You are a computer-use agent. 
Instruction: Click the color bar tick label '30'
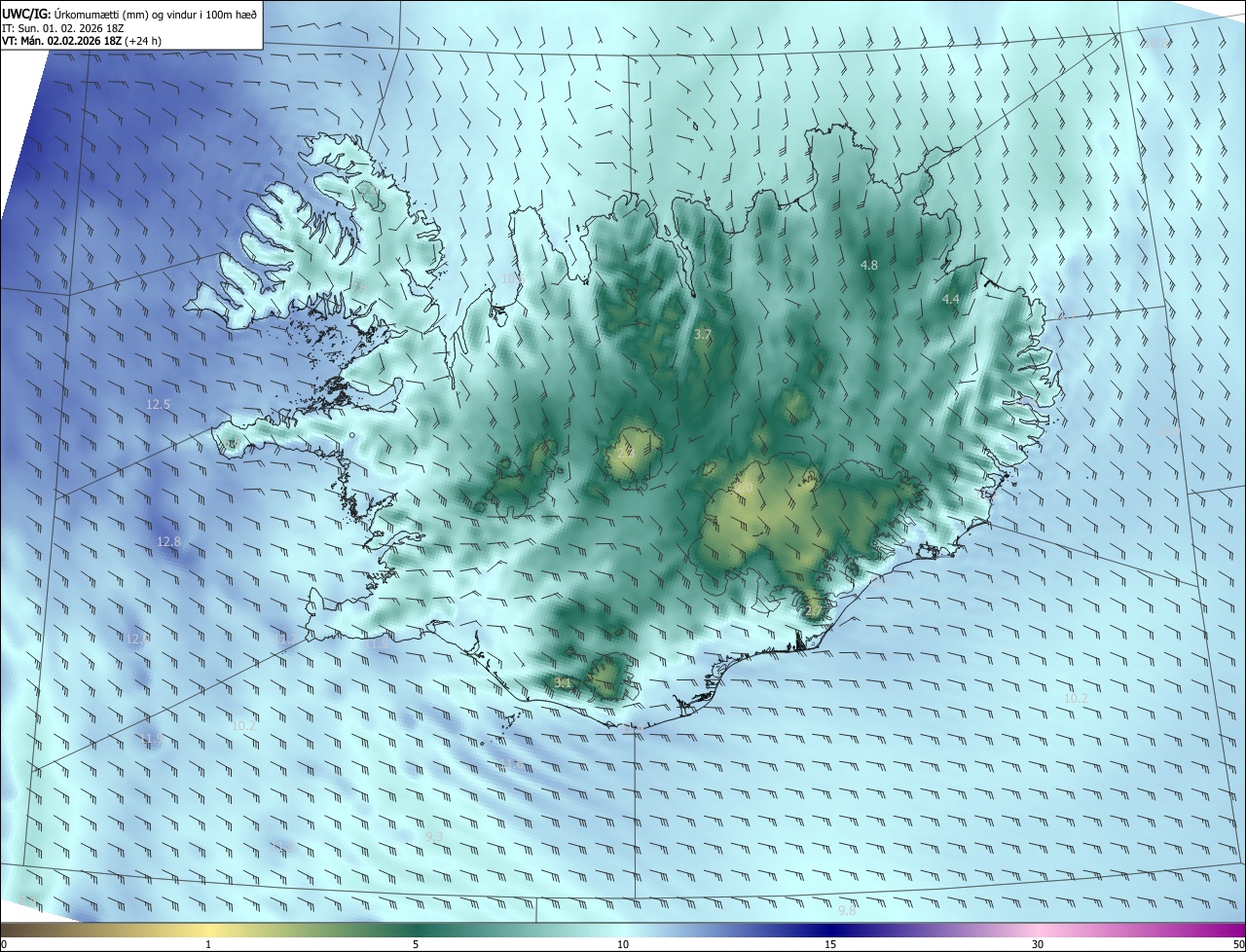[x=1038, y=944]
